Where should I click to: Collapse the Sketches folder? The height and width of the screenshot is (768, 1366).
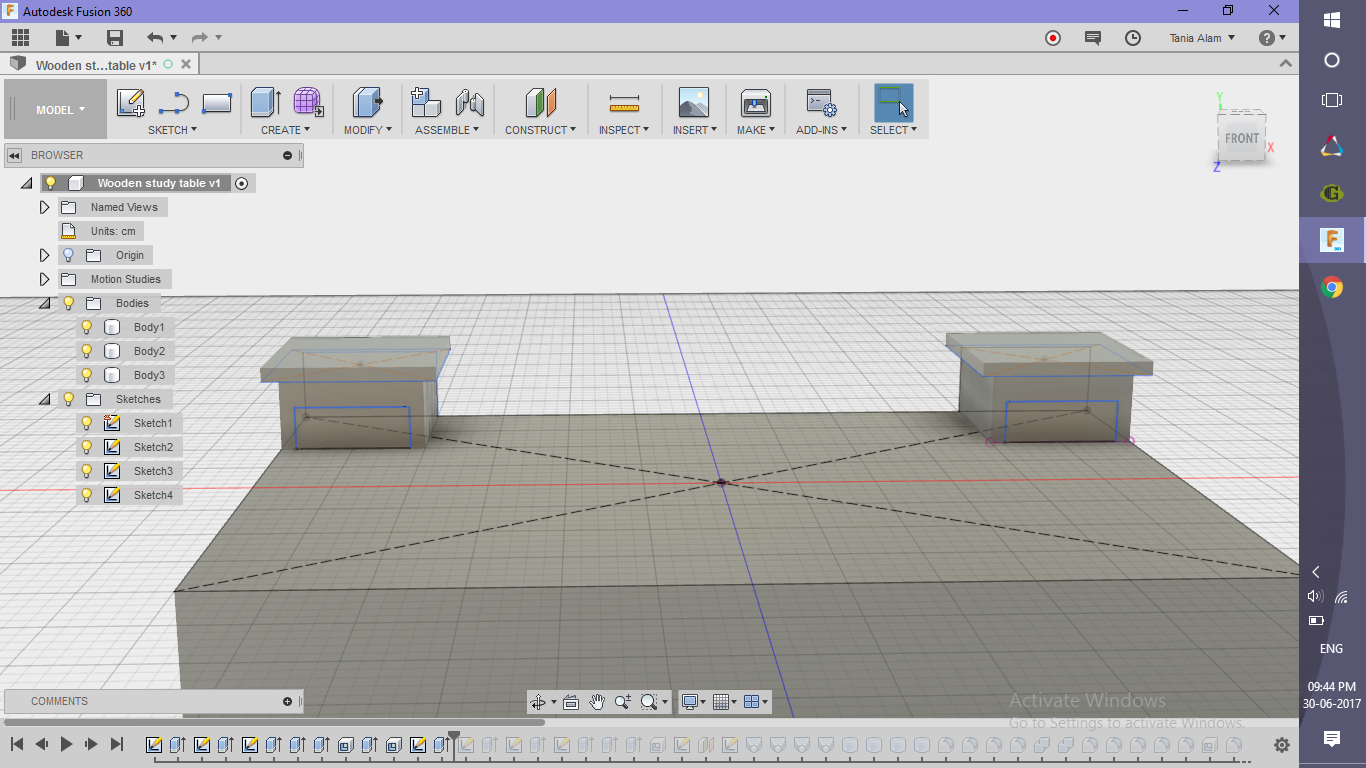(44, 399)
